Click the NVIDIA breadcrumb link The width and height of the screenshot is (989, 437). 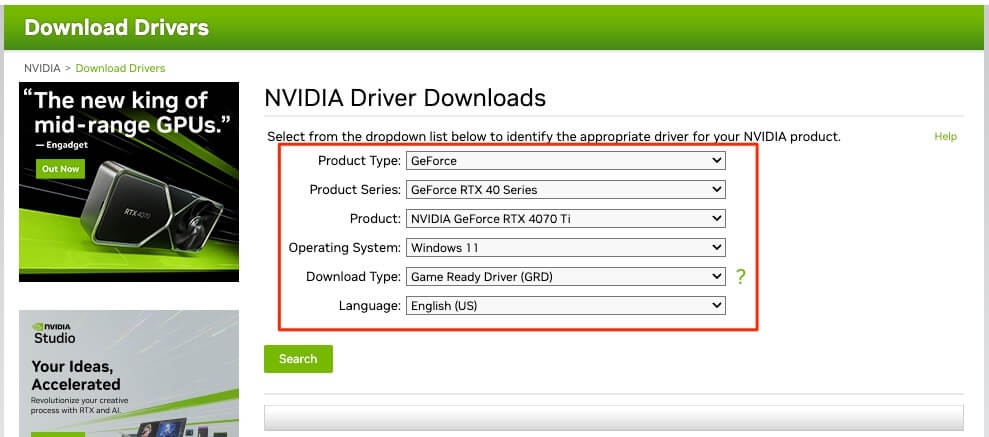(x=42, y=68)
